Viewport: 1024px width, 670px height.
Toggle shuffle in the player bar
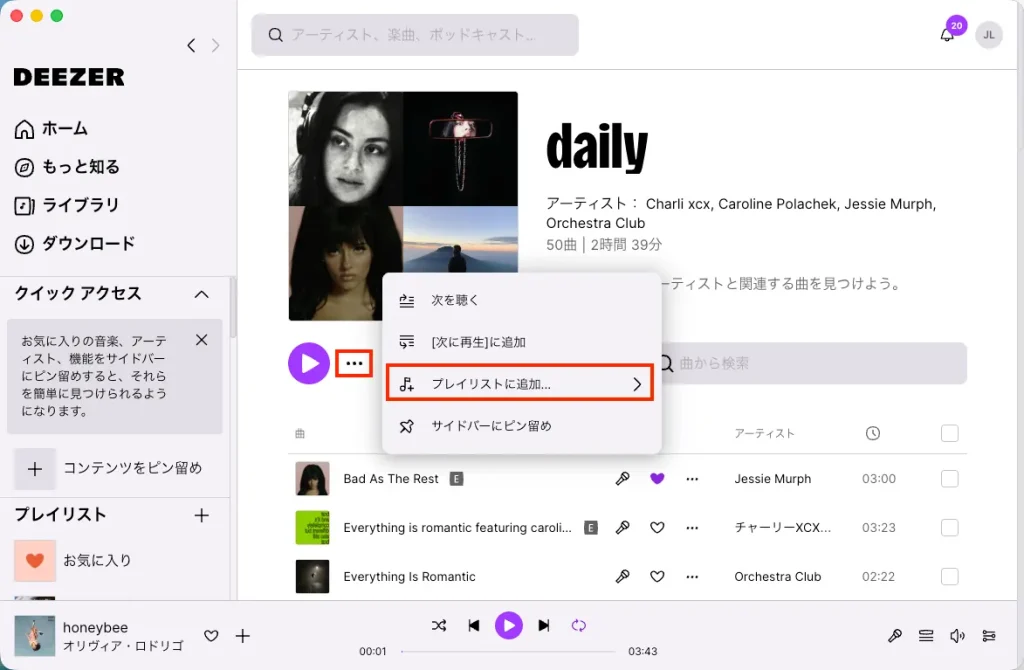pos(439,626)
